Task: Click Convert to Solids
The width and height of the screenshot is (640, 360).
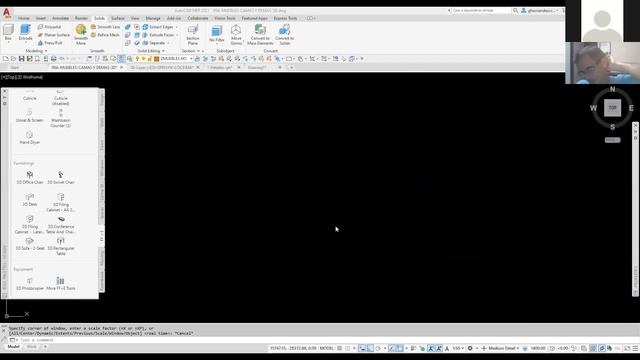Action: [x=284, y=35]
